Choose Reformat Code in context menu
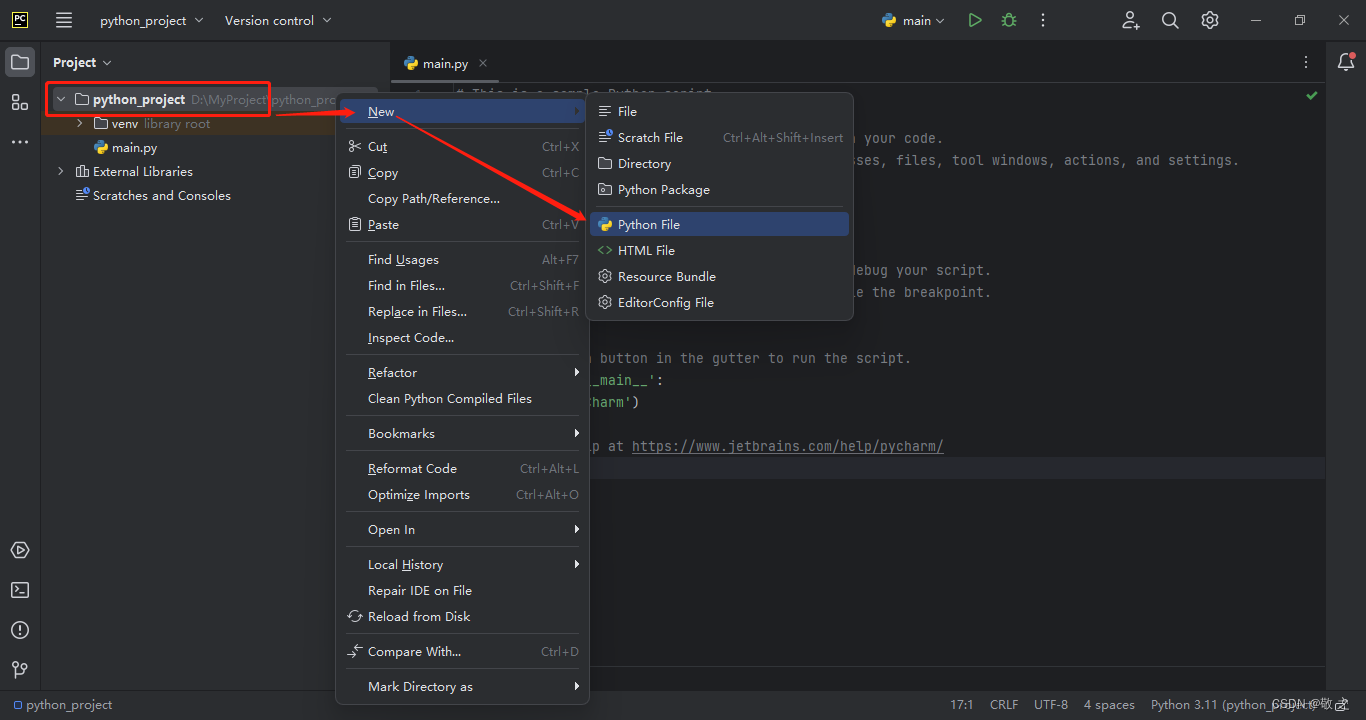 (x=412, y=469)
